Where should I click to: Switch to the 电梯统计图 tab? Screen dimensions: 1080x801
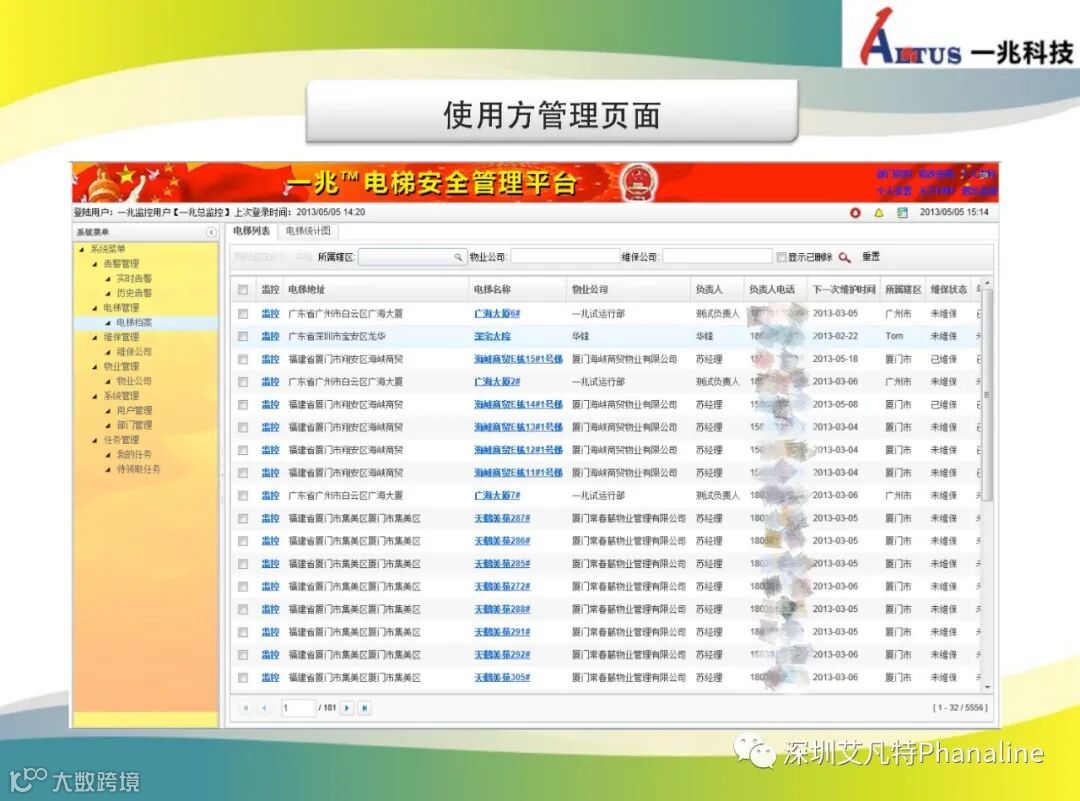308,231
